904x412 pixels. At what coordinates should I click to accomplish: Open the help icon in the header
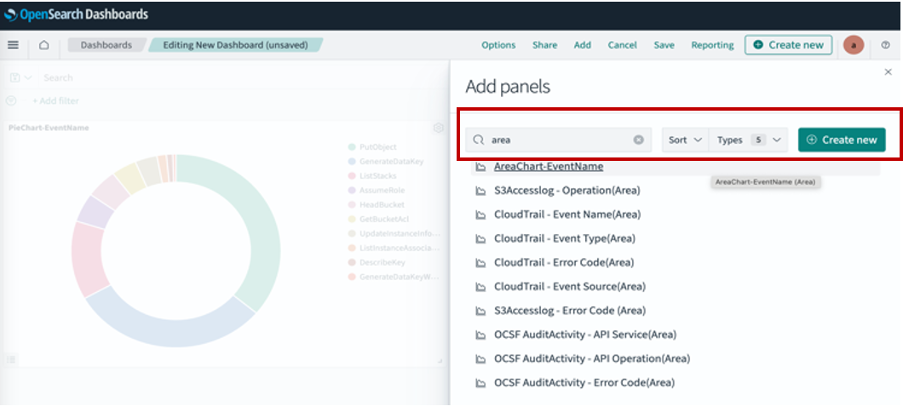coord(886,45)
